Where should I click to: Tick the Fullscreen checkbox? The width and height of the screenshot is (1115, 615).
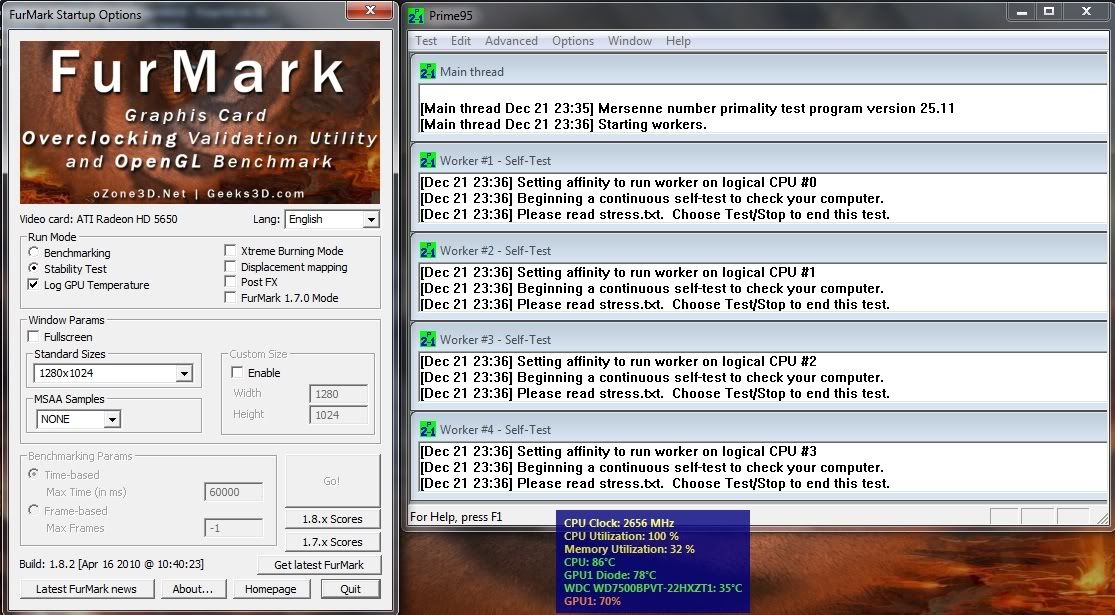pos(35,337)
